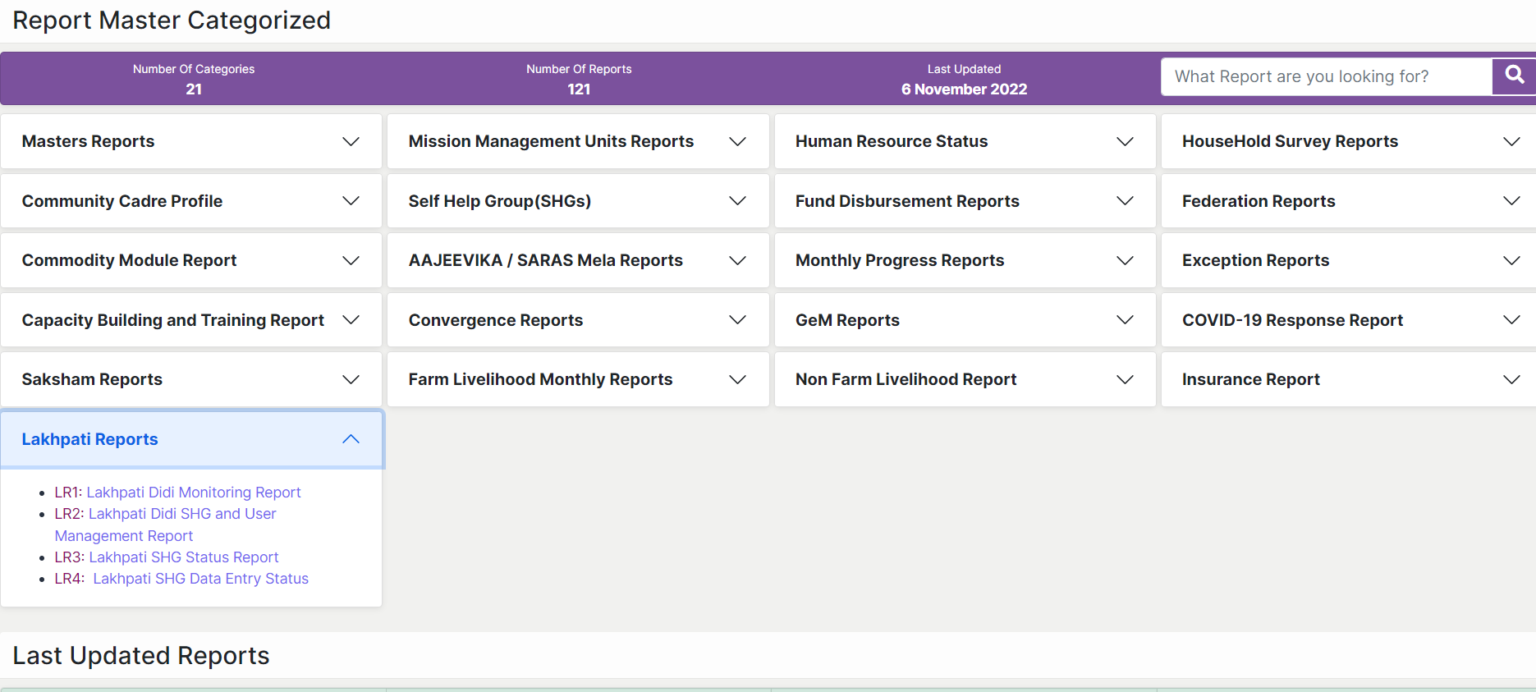Expand HouseHold Survey Reports chevron
Screen dimensions: 1536x692
[1511, 142]
